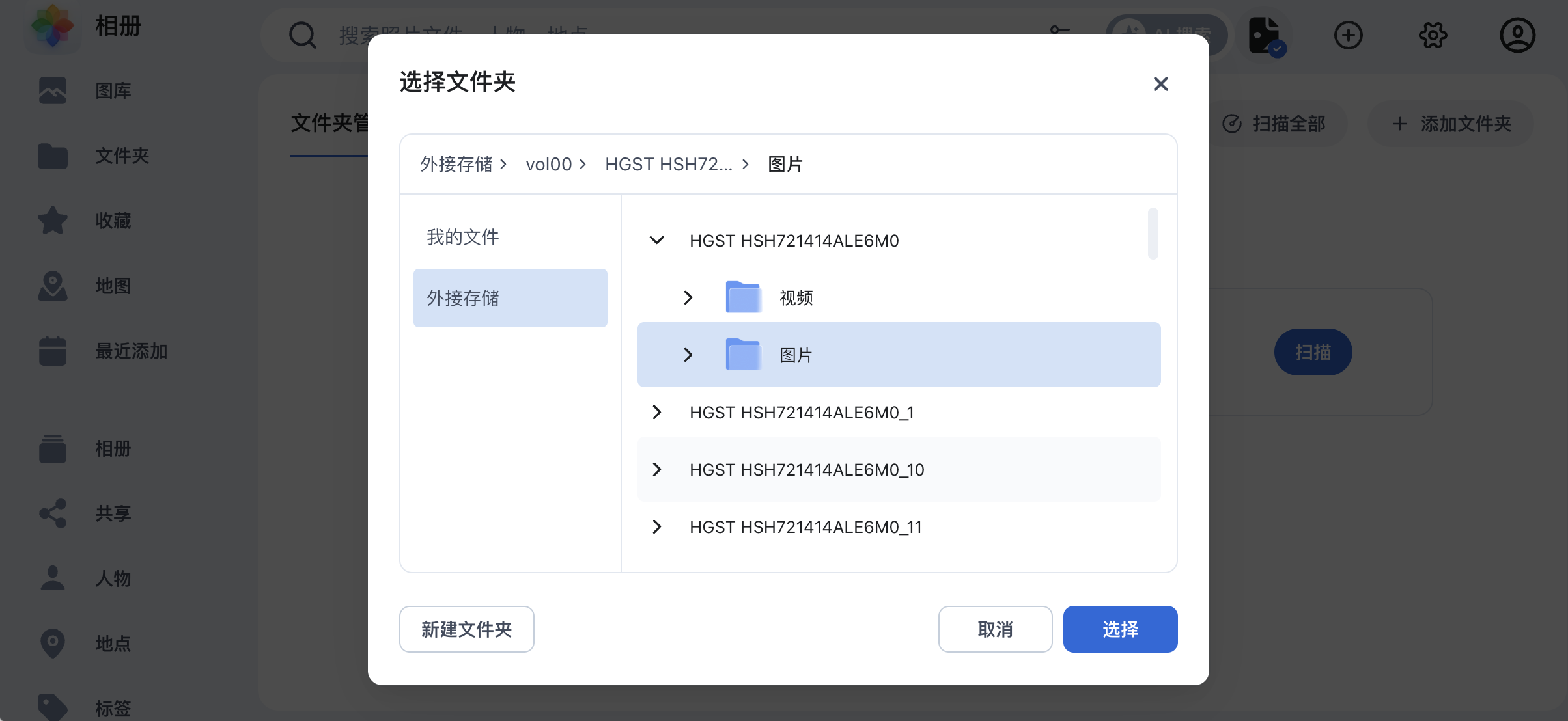
Task: Click the add (+) icon in the top bar
Action: click(1349, 35)
